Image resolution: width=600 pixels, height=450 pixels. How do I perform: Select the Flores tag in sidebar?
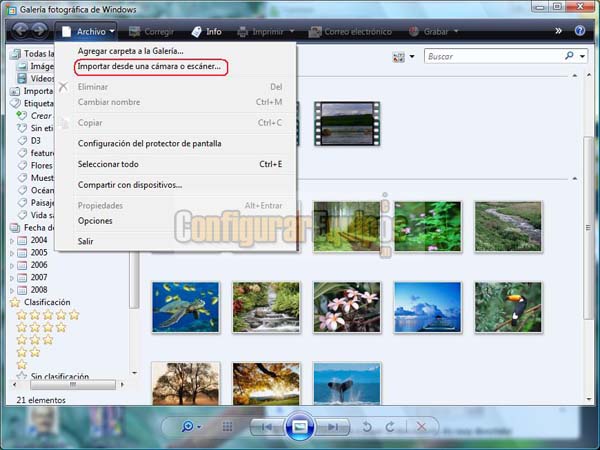click(36, 165)
